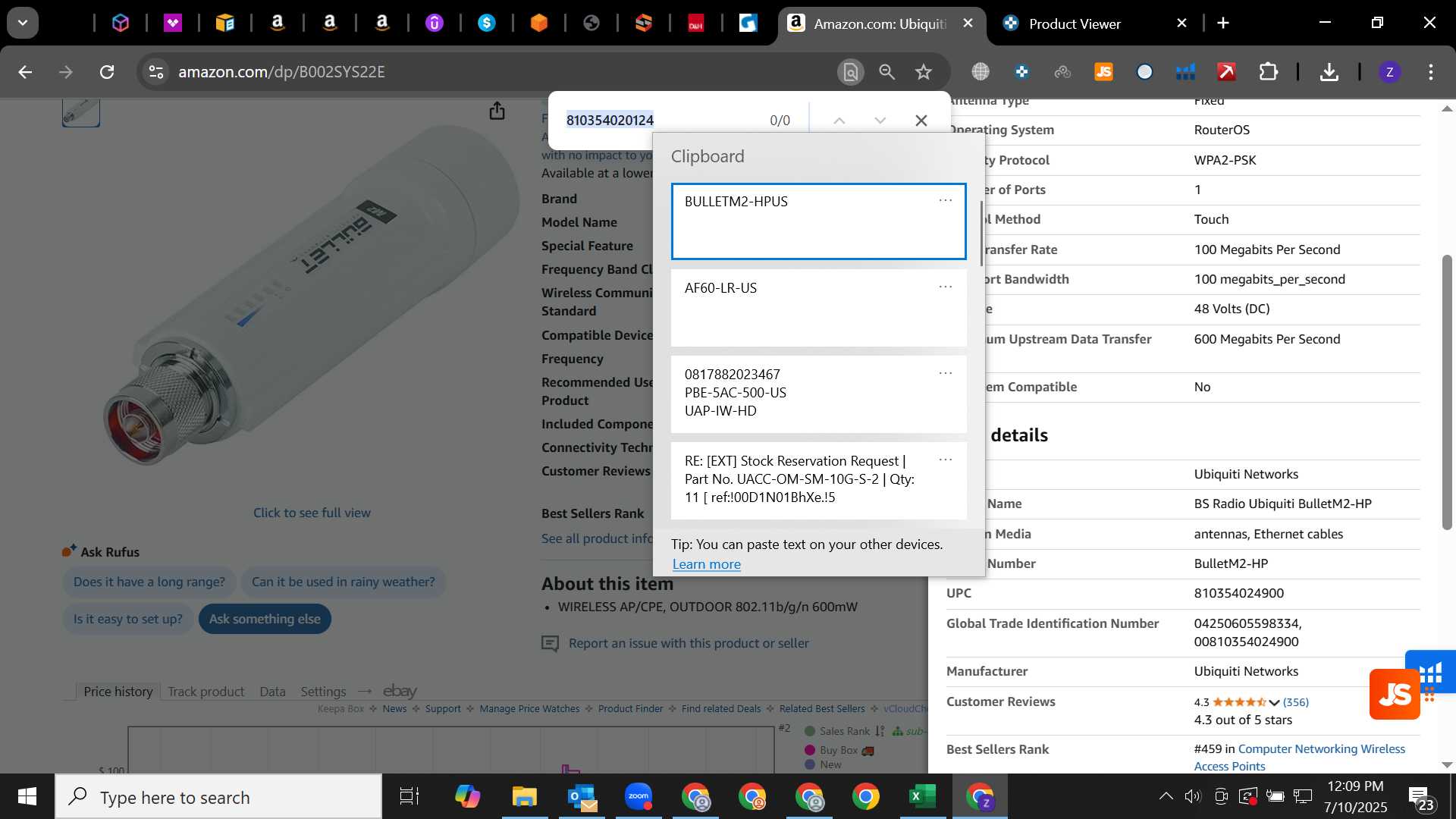Select Data Keepa tab
This screenshot has height=819, width=1456.
click(272, 692)
